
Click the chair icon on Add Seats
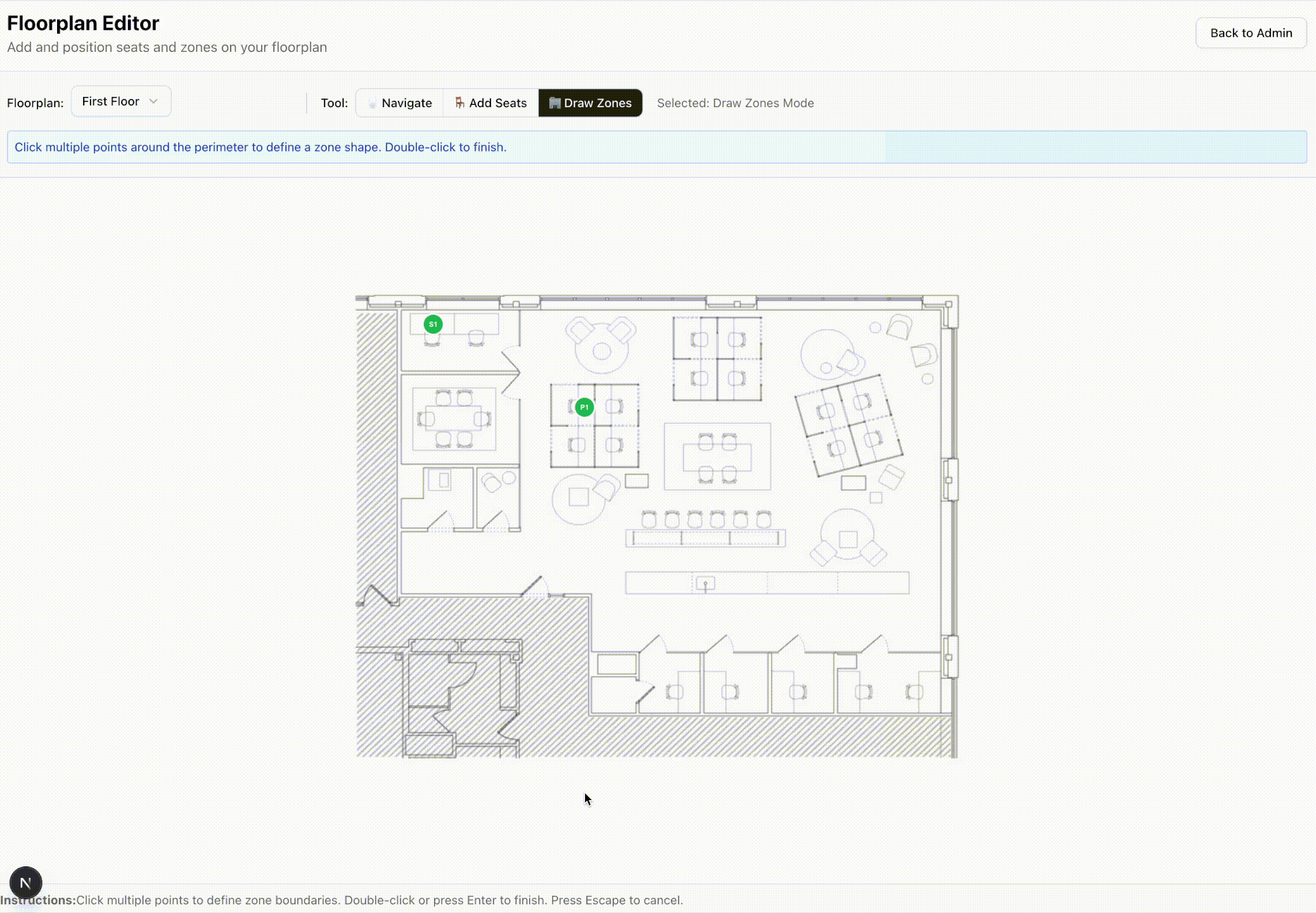pyautogui.click(x=459, y=103)
